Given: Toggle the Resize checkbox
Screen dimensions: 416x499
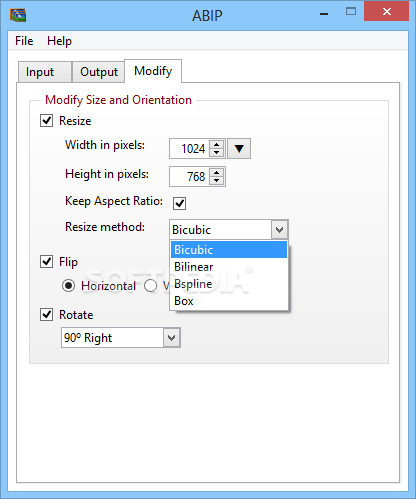Looking at the screenshot, I should [47, 121].
